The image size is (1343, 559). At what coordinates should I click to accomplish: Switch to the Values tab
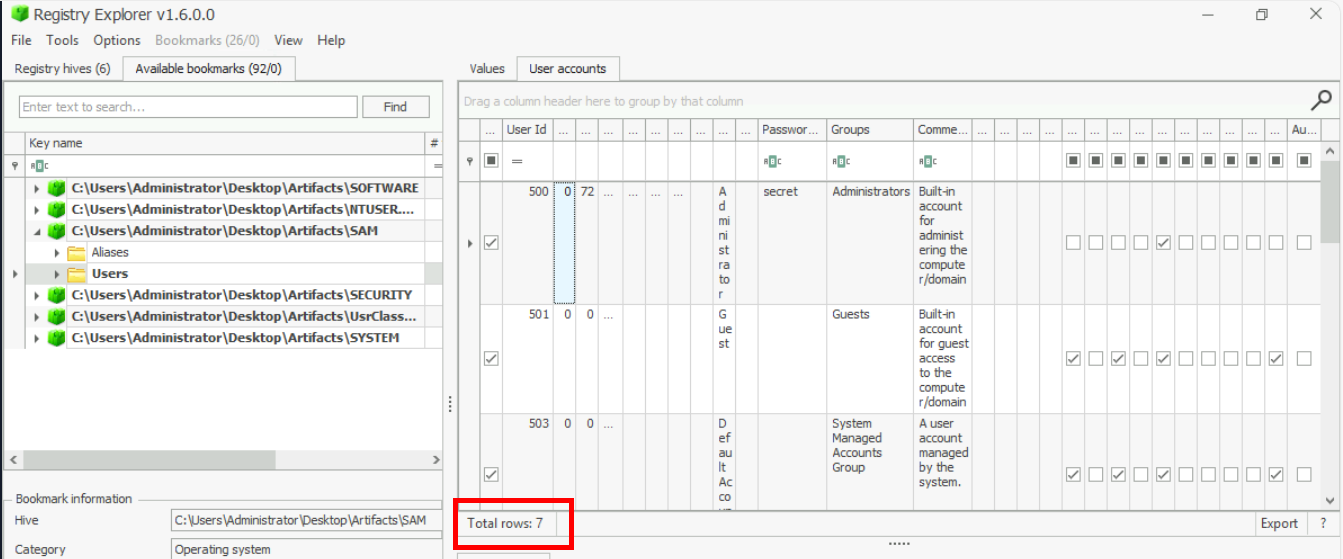point(487,69)
